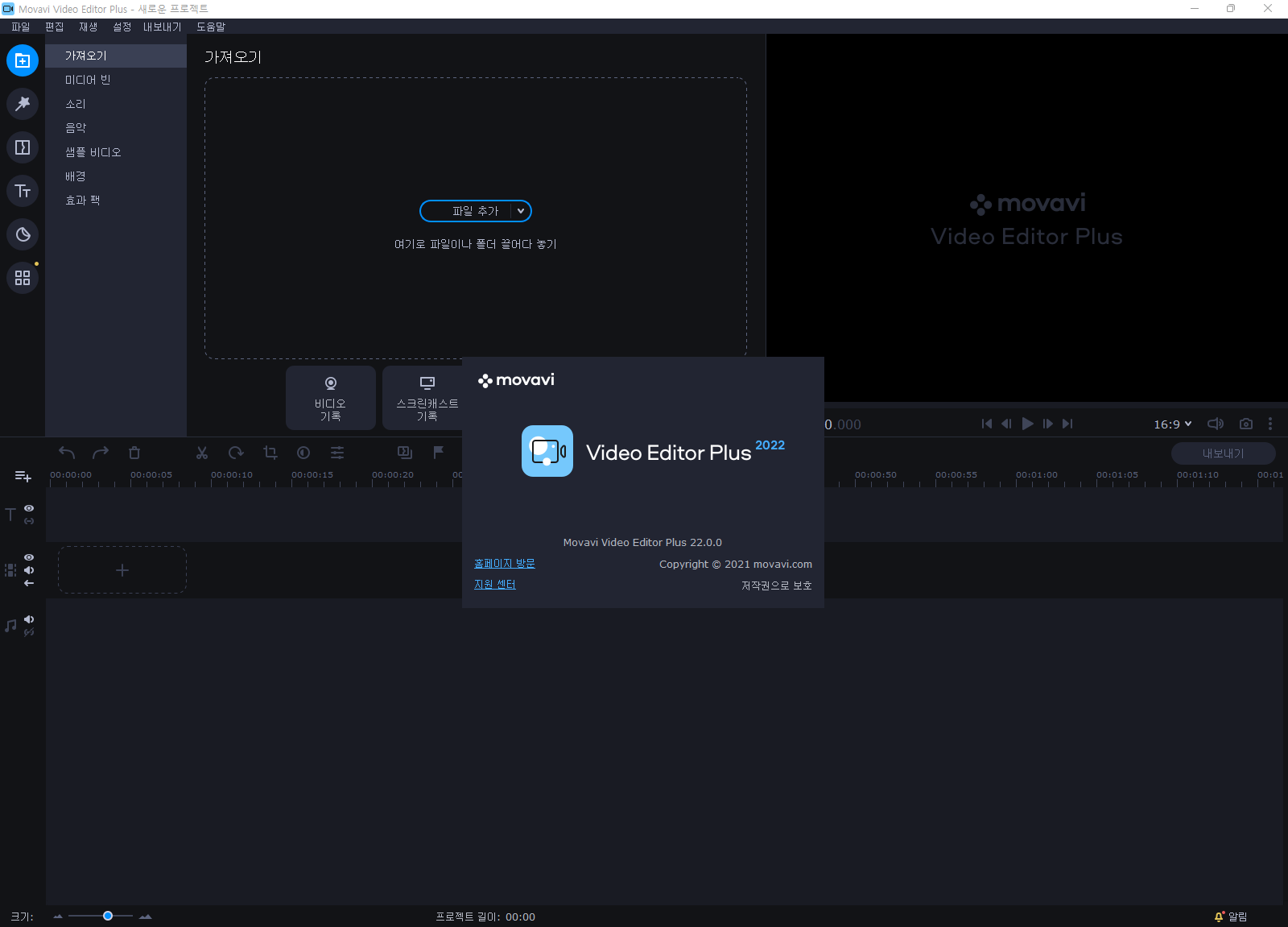Click the Delete trash icon
This screenshot has width=1288, height=927.
(134, 453)
